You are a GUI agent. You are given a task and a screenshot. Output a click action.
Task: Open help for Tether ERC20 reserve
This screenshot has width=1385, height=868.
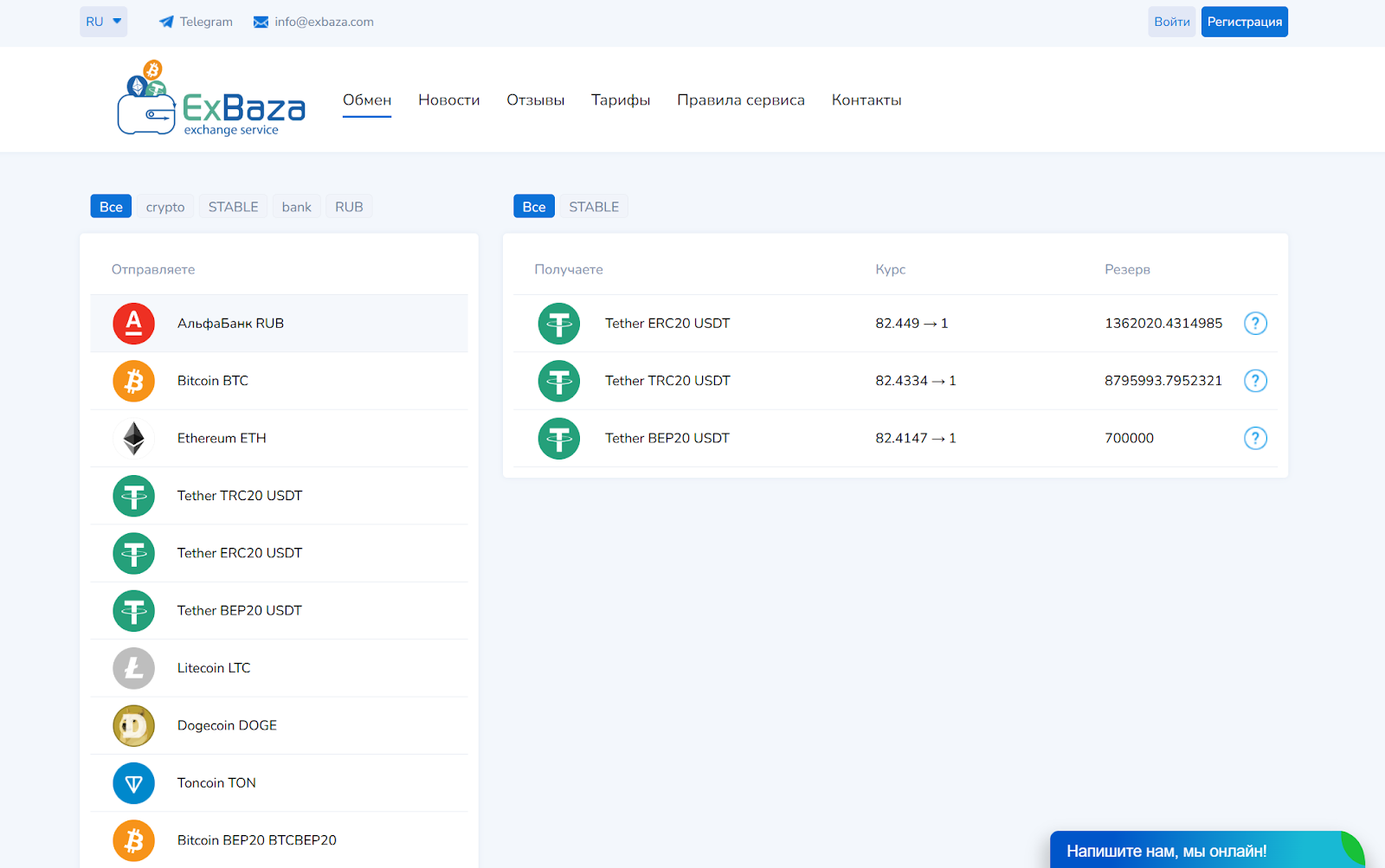click(1255, 324)
